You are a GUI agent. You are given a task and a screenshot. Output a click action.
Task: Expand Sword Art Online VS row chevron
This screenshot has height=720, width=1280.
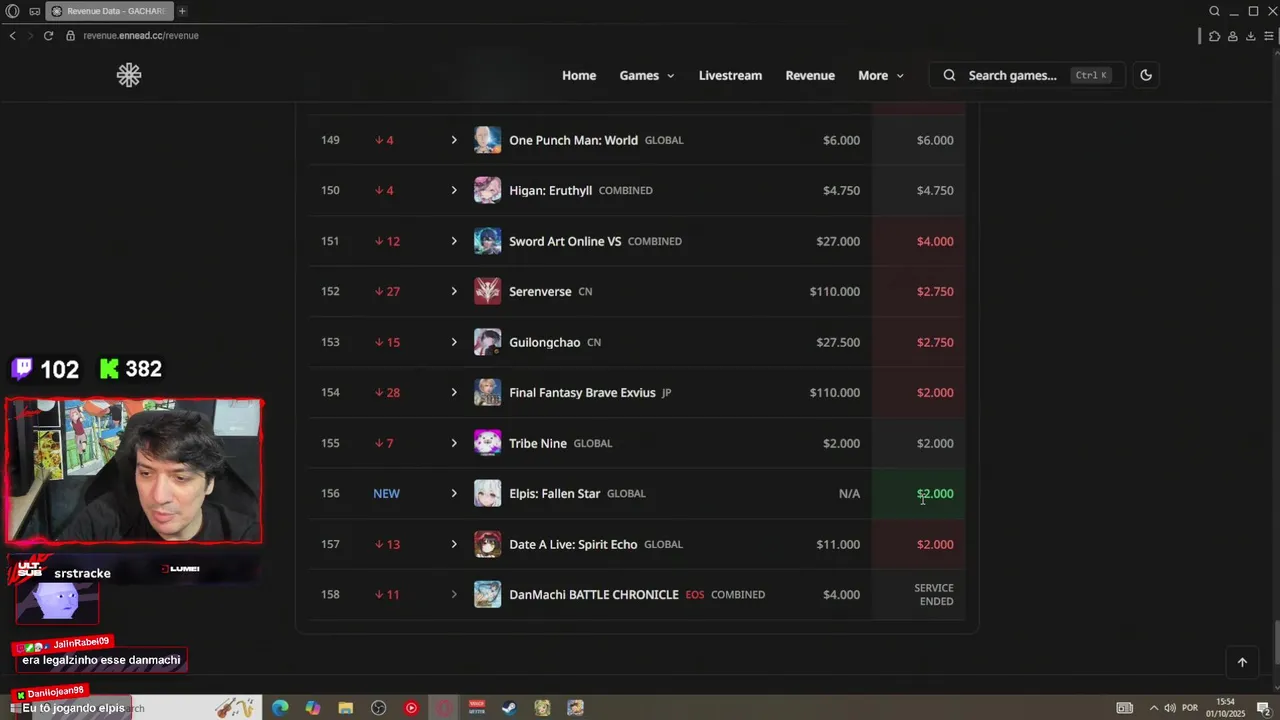point(453,241)
